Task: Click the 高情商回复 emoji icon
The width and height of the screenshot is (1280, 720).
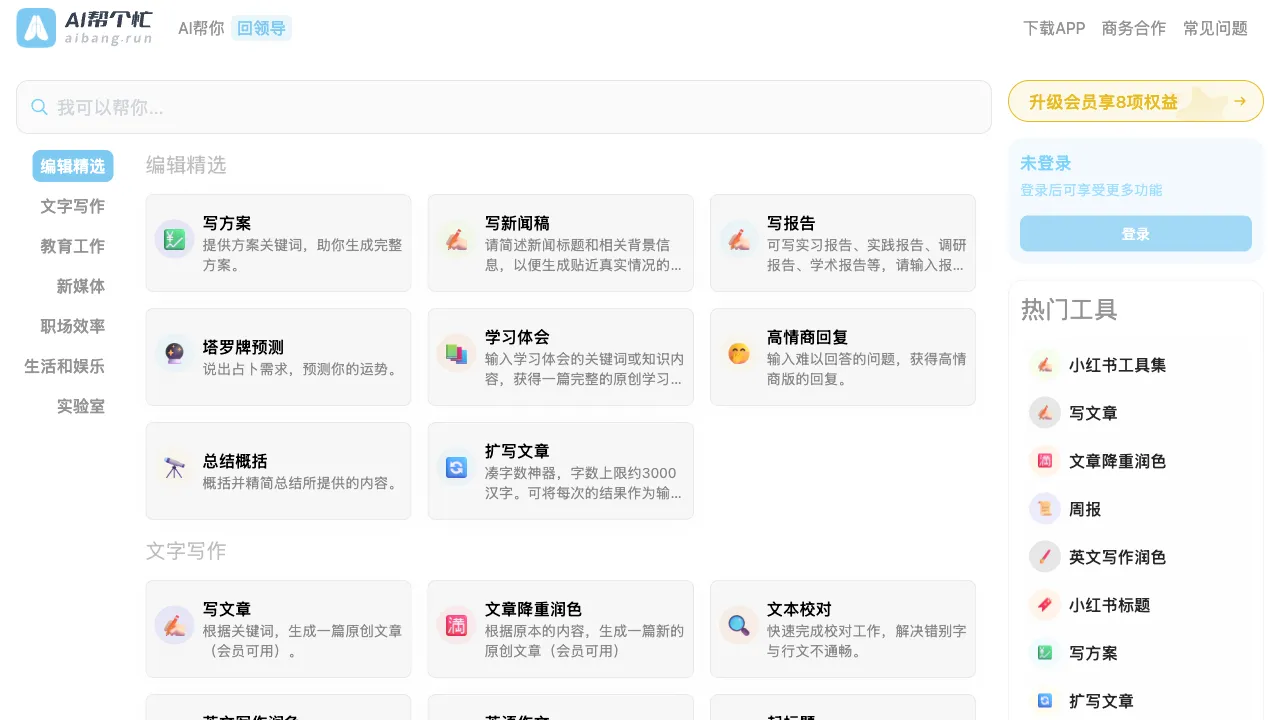Action: click(739, 353)
